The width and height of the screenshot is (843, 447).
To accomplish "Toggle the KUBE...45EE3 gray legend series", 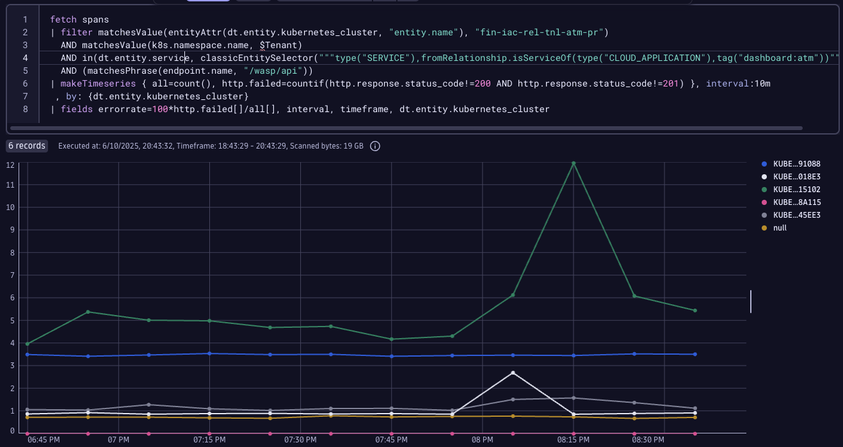I will click(x=796, y=216).
